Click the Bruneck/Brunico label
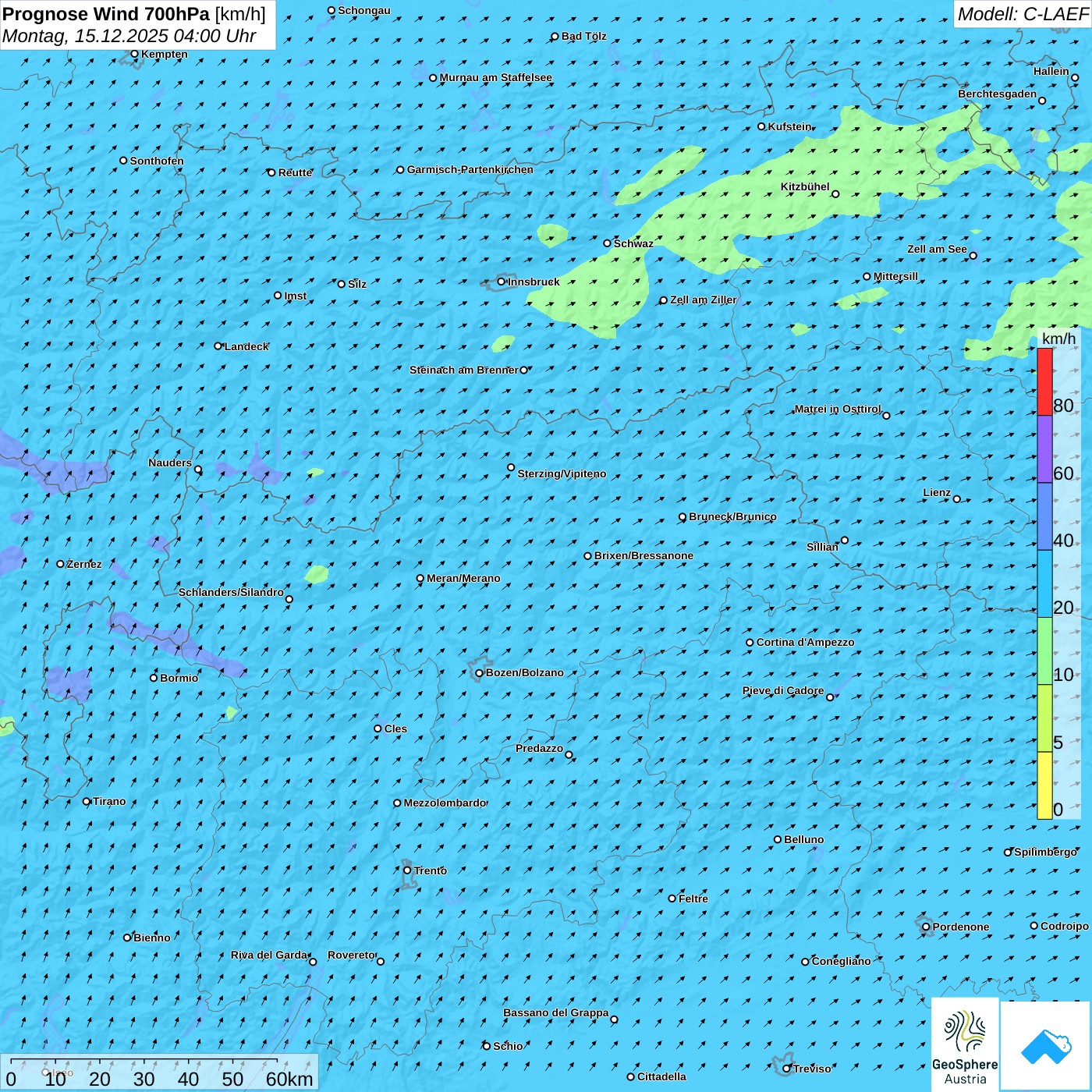Image resolution: width=1092 pixels, height=1092 pixels. coord(732,516)
